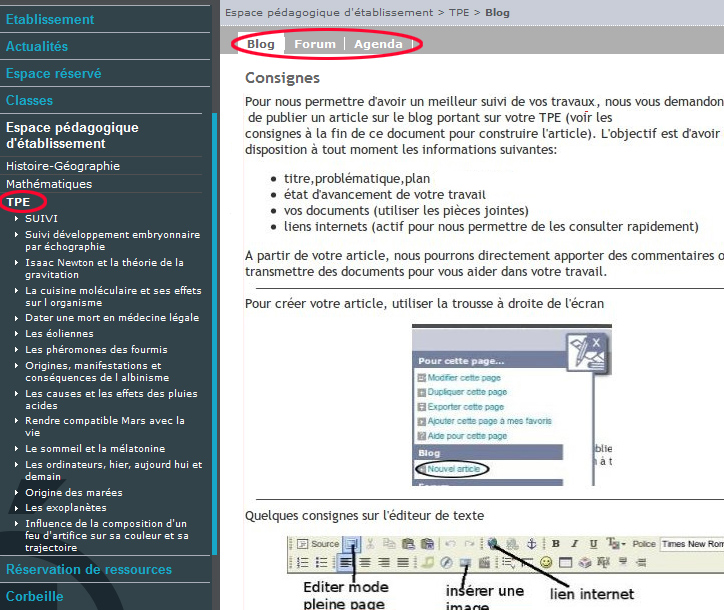Click Espace pédagogique d'établissement in breadcrumb
Image resolution: width=724 pixels, height=610 pixels.
pos(329,12)
